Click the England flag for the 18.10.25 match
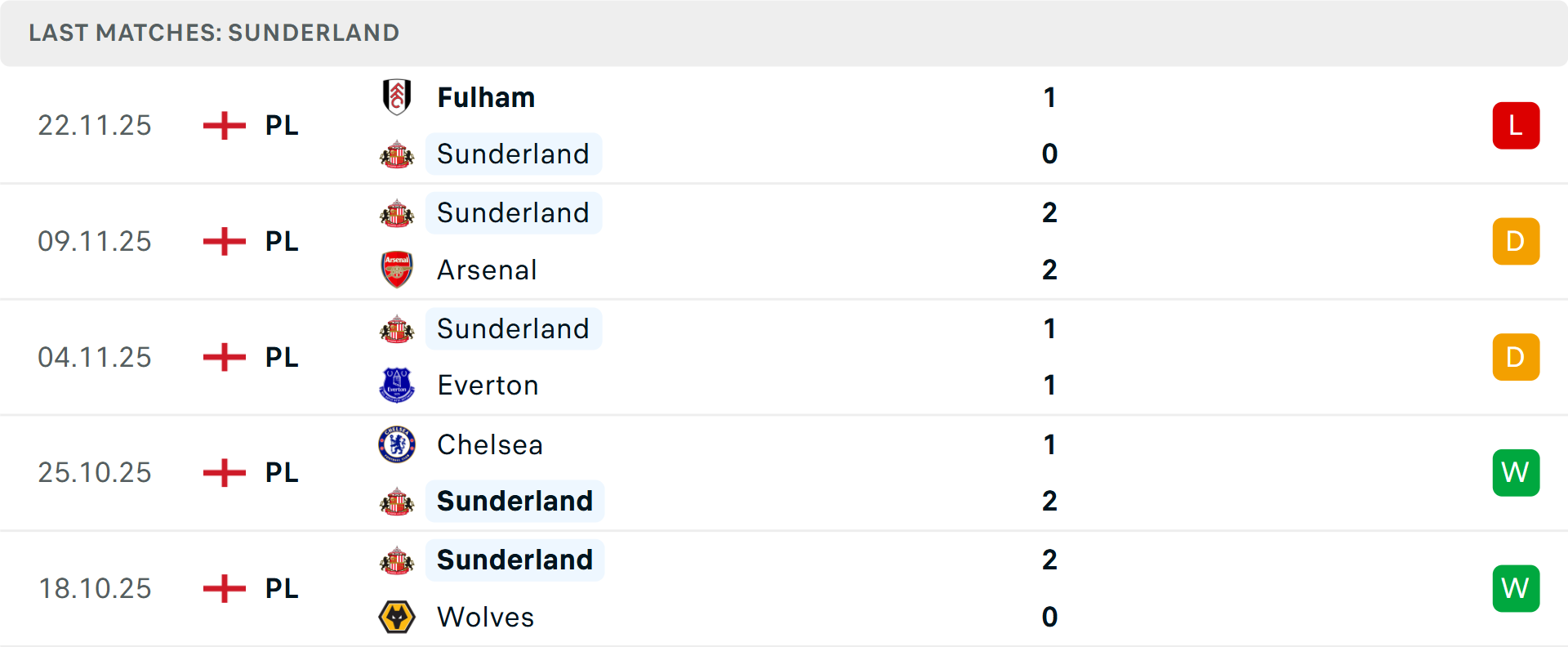This screenshot has width=1568, height=647. pos(223,588)
